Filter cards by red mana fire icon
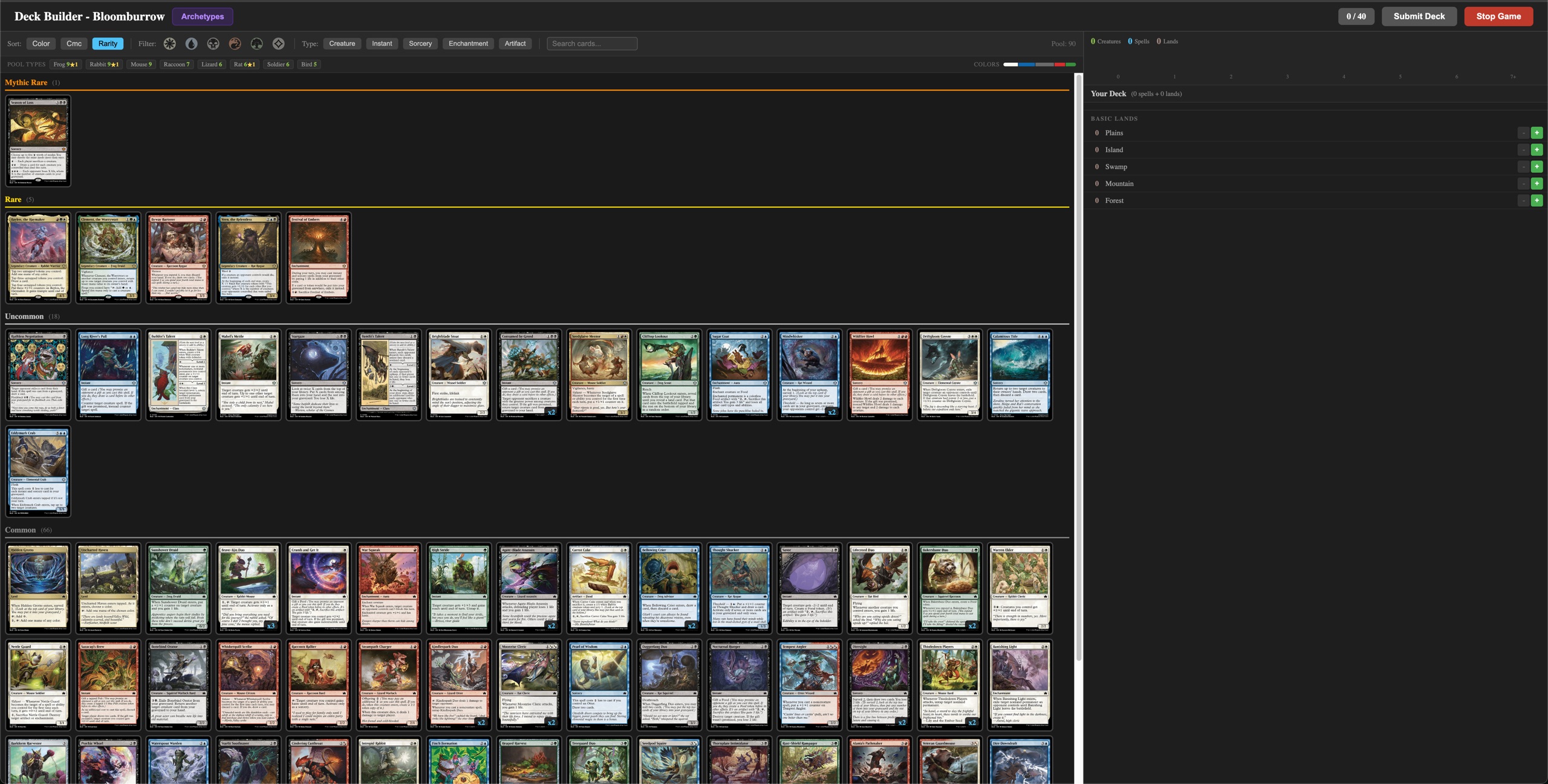The width and height of the screenshot is (1548, 784). (235, 44)
